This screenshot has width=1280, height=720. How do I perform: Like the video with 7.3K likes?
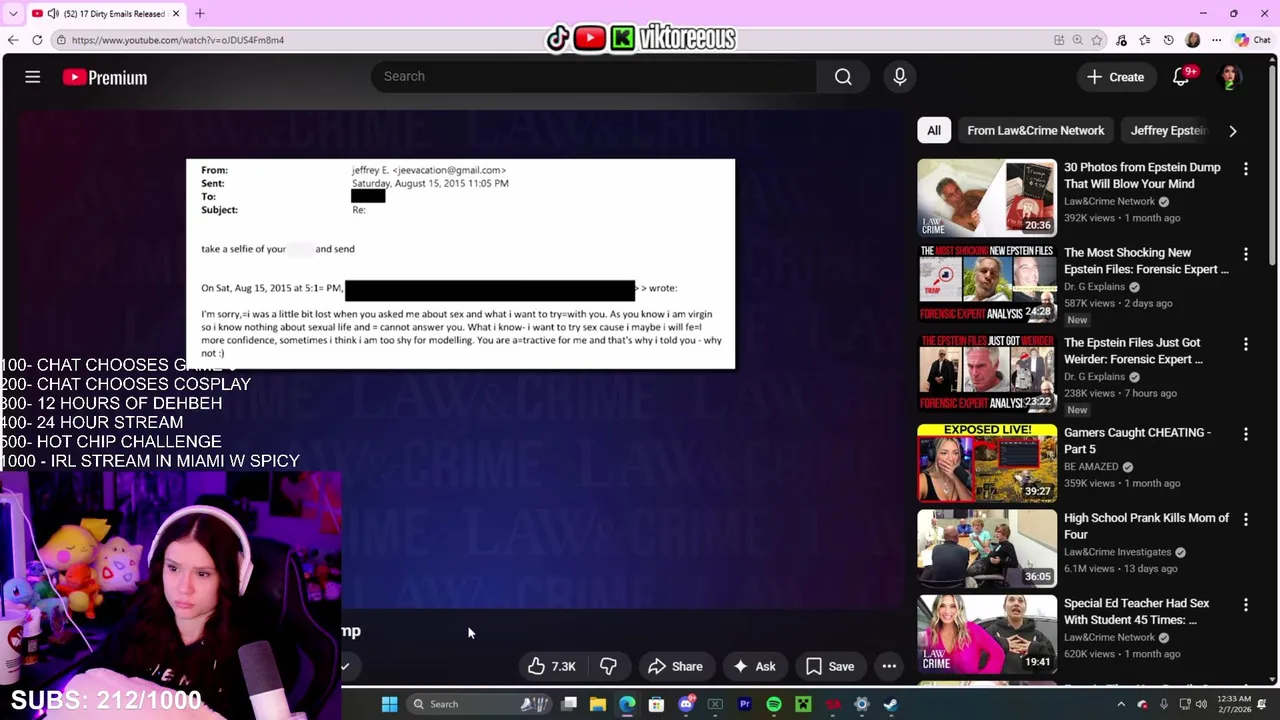tap(551, 666)
